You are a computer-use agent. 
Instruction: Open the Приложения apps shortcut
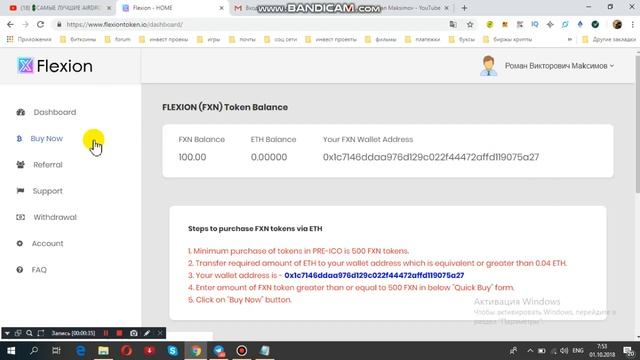[x=29, y=40]
